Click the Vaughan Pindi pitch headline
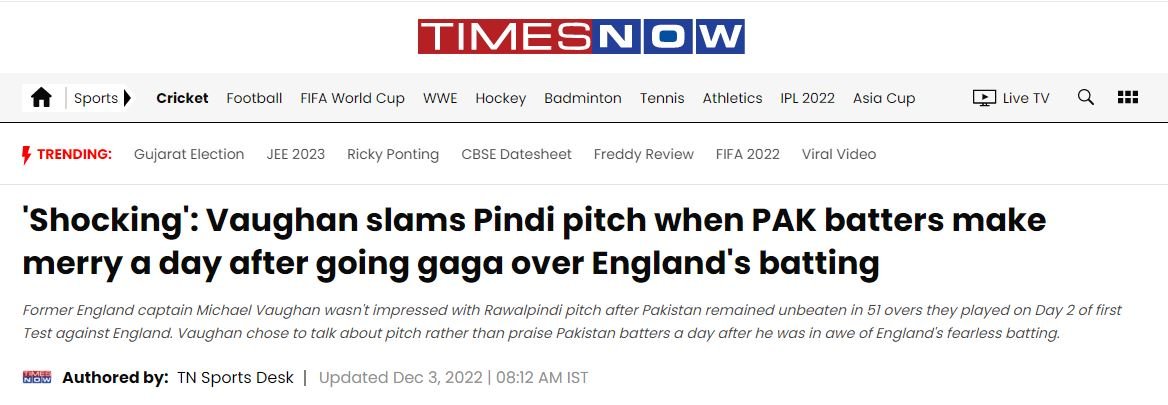1168x405 pixels. click(x=534, y=241)
